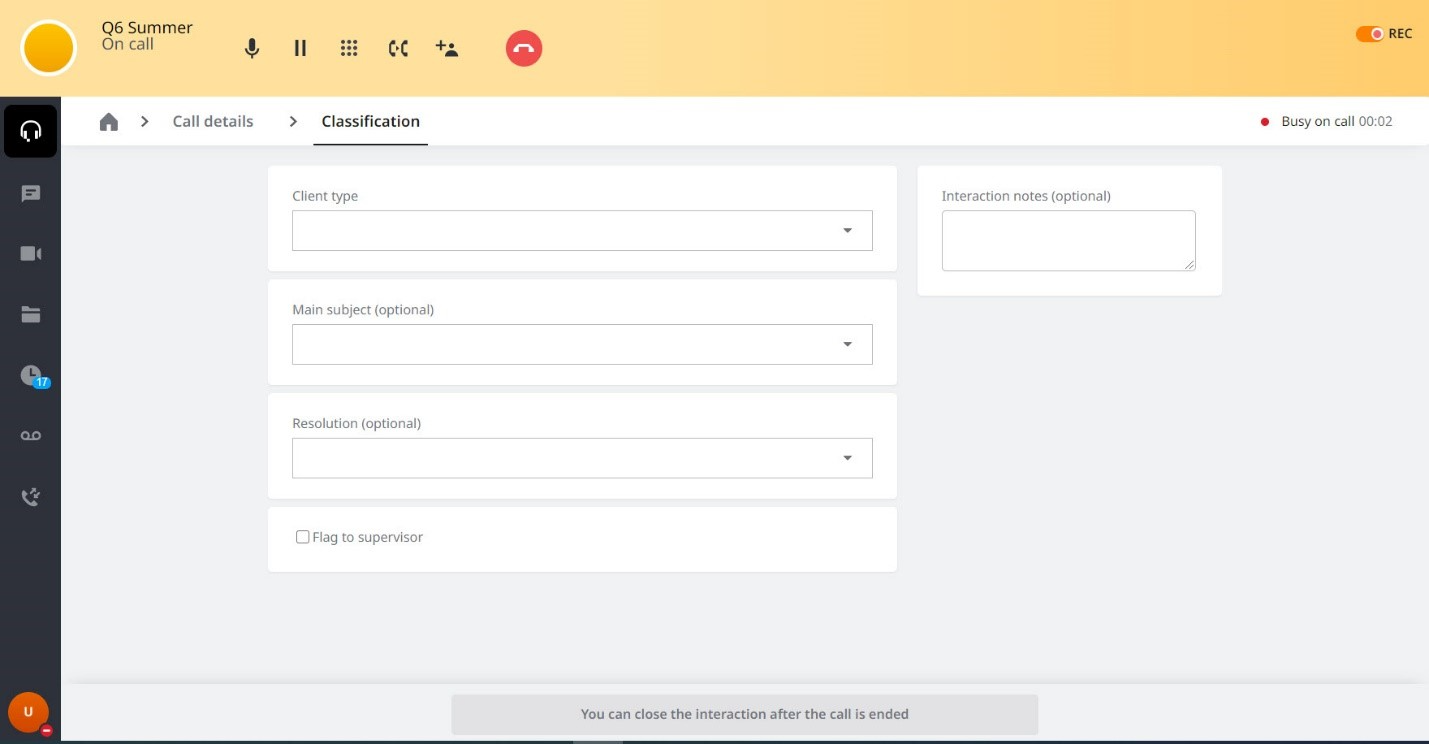Open the Main subject dropdown

tap(582, 344)
